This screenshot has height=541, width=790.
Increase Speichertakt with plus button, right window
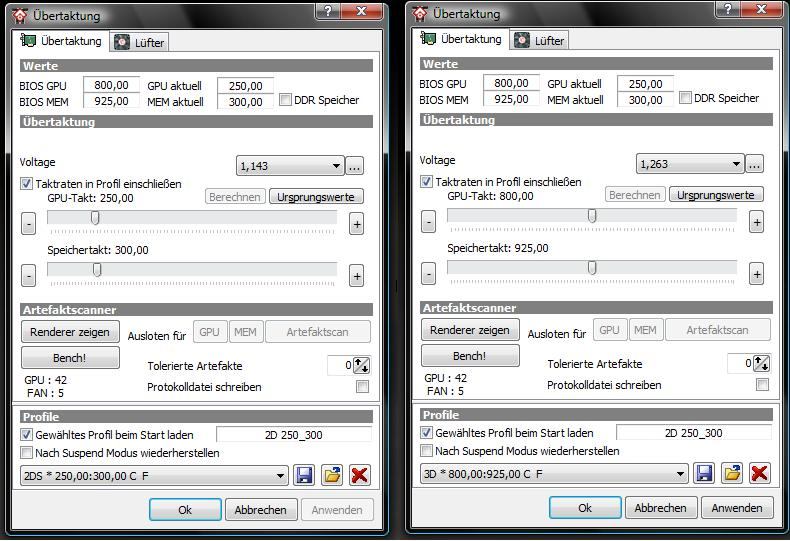757,274
